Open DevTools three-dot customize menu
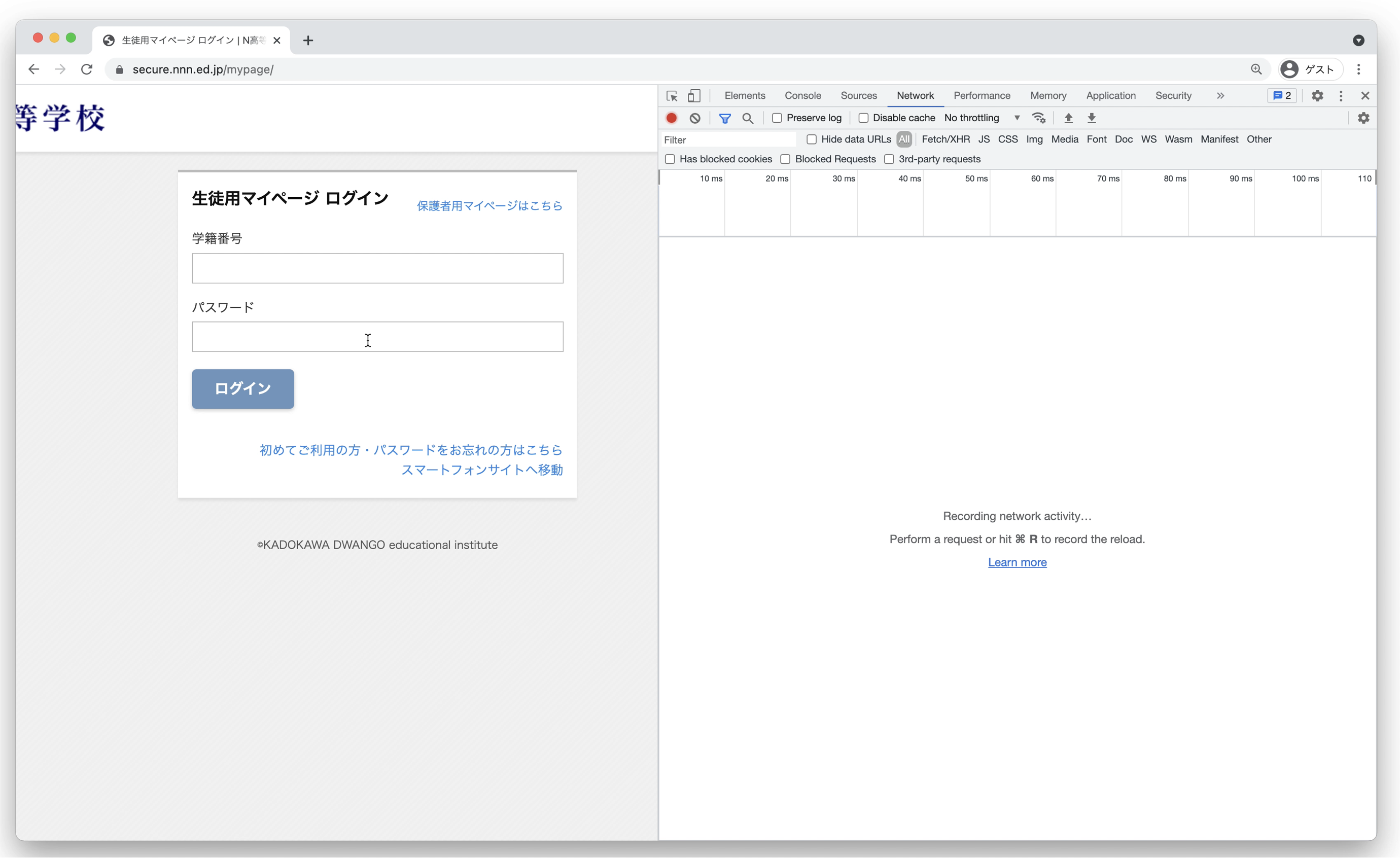The image size is (1400, 858). pyautogui.click(x=1340, y=96)
